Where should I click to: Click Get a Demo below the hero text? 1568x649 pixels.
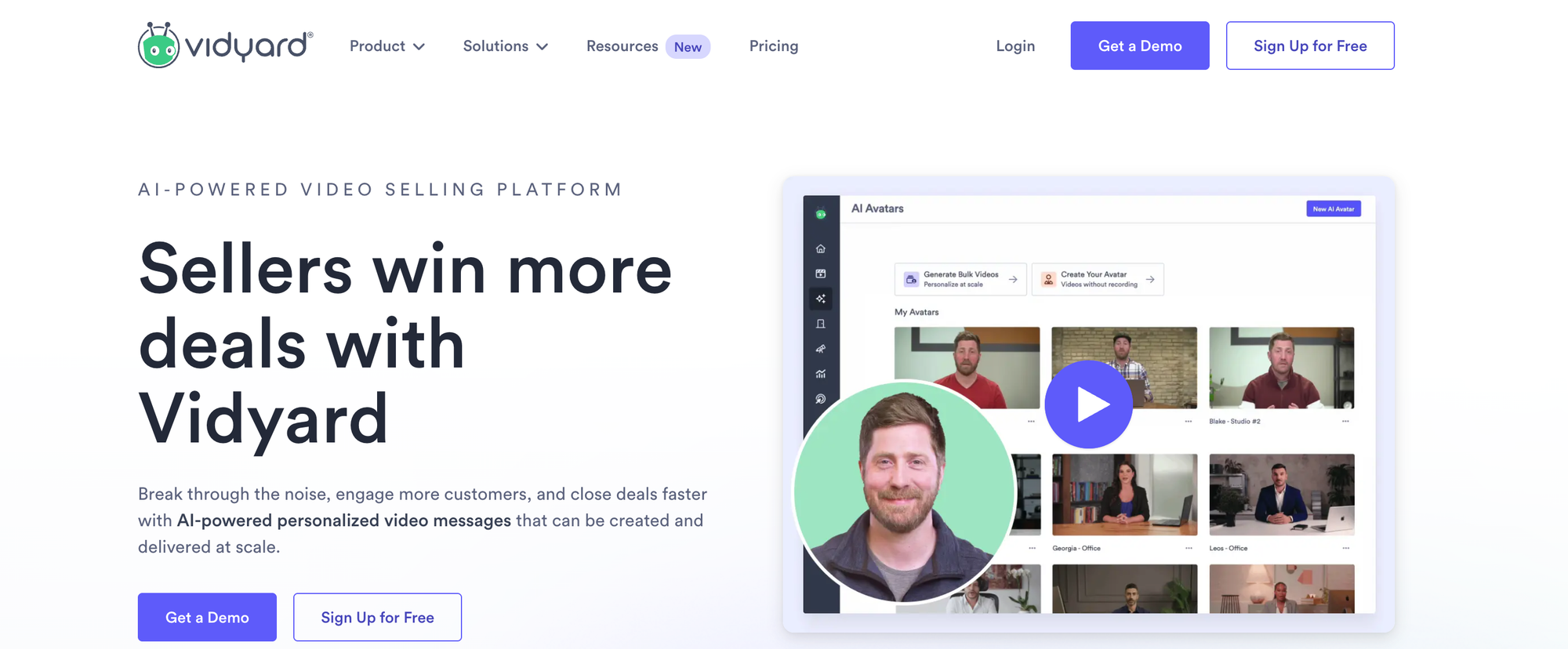[x=207, y=617]
